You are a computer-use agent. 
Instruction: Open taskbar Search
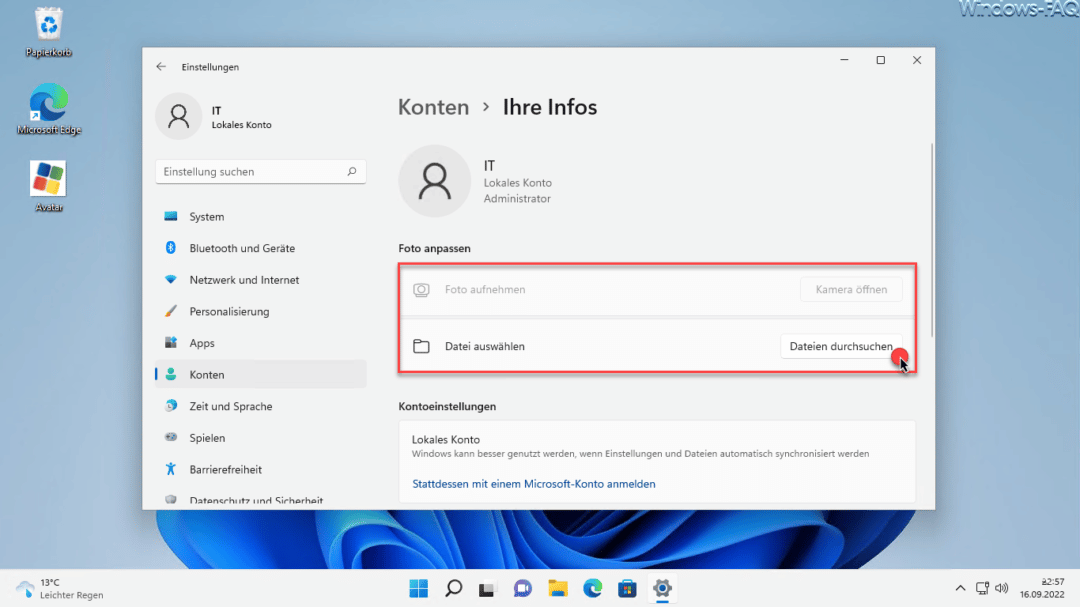click(x=453, y=588)
